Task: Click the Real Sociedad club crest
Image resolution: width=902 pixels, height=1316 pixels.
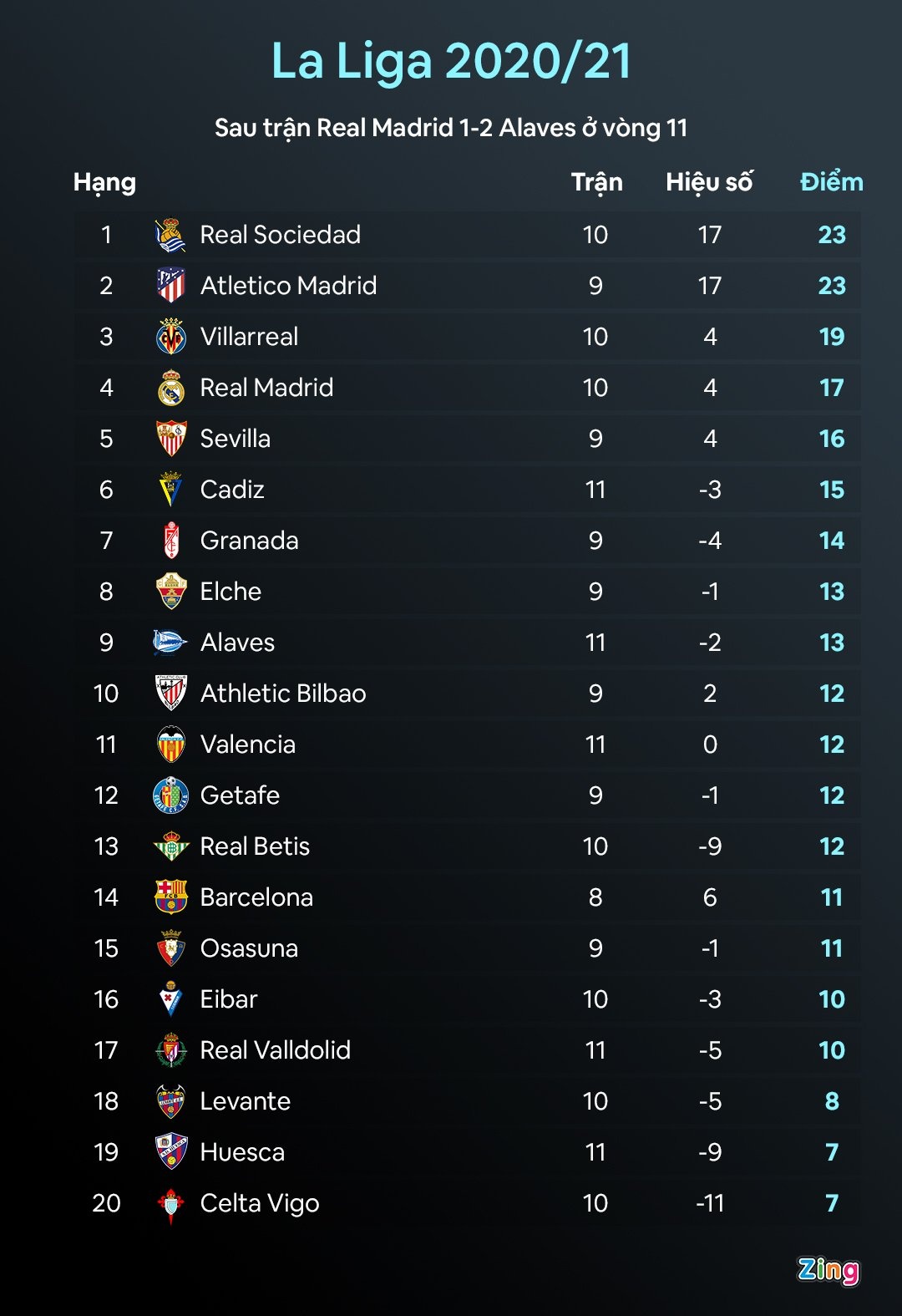Action: pos(171,235)
